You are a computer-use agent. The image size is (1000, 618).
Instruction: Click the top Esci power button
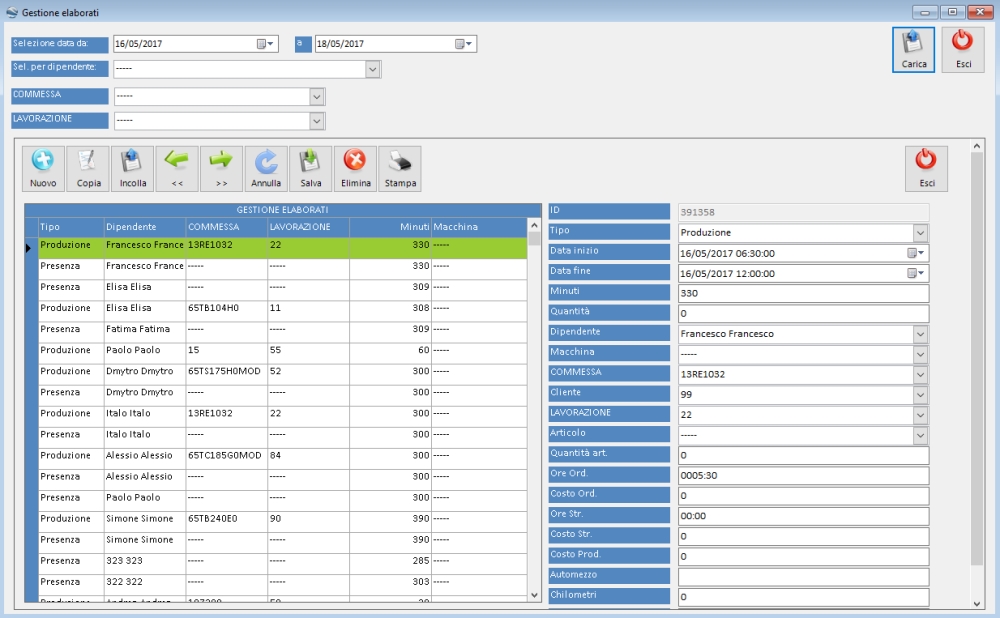coord(963,50)
